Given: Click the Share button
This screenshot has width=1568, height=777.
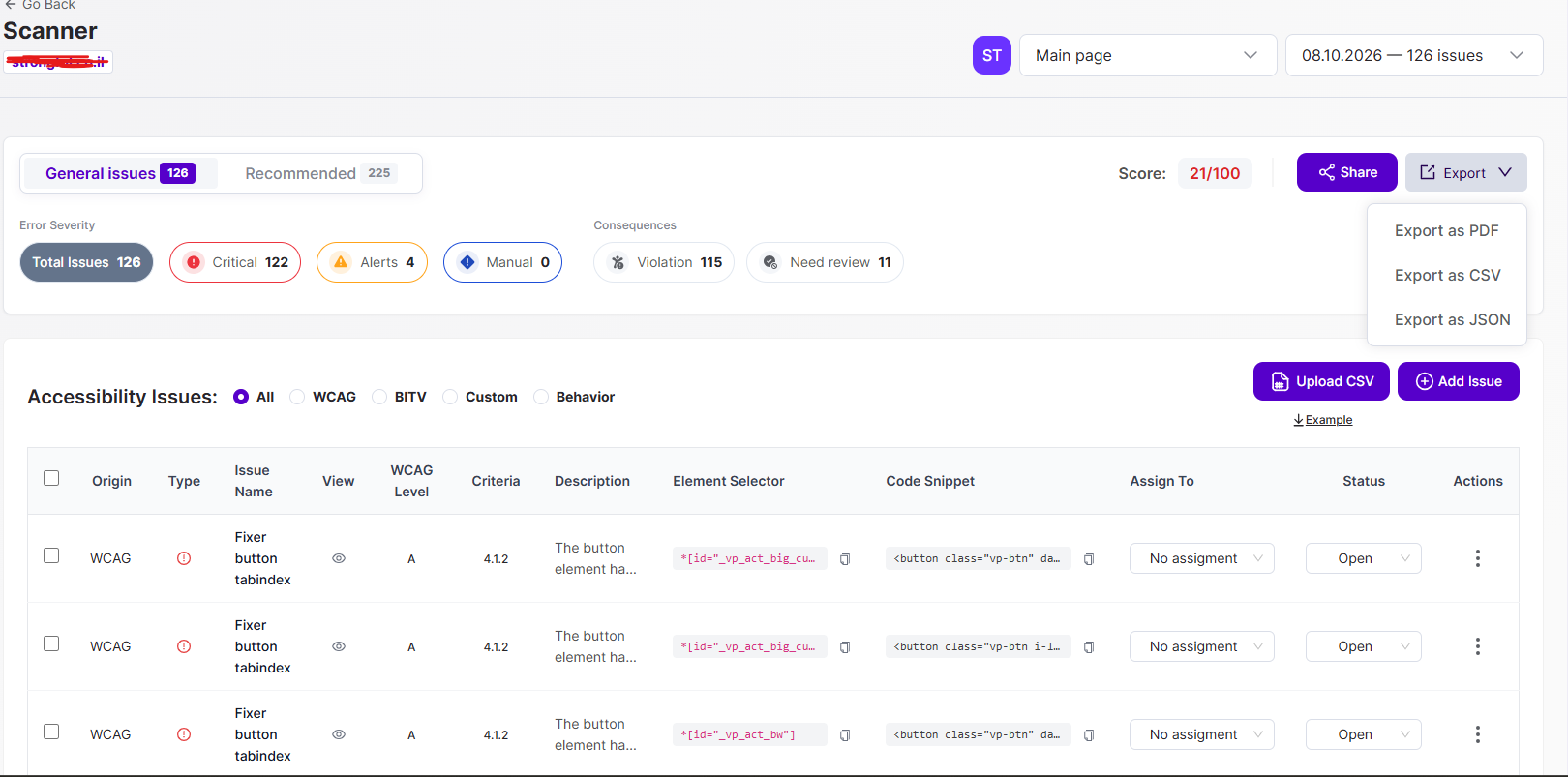Looking at the screenshot, I should 1347,172.
